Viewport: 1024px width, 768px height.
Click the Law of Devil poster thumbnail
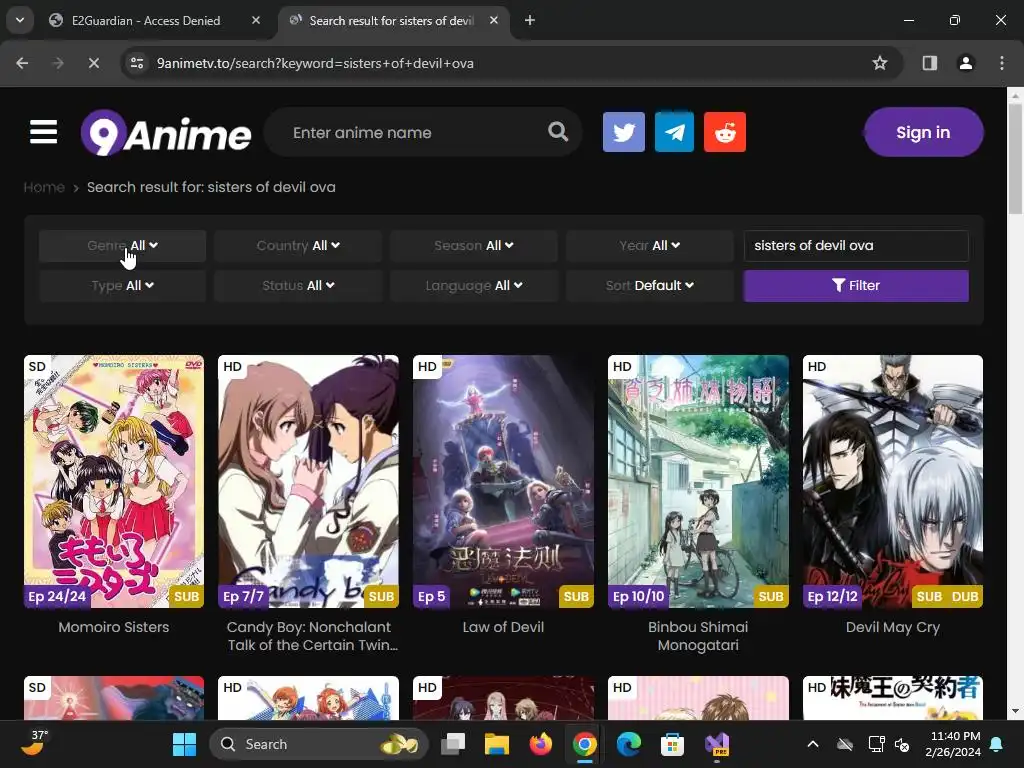click(503, 481)
